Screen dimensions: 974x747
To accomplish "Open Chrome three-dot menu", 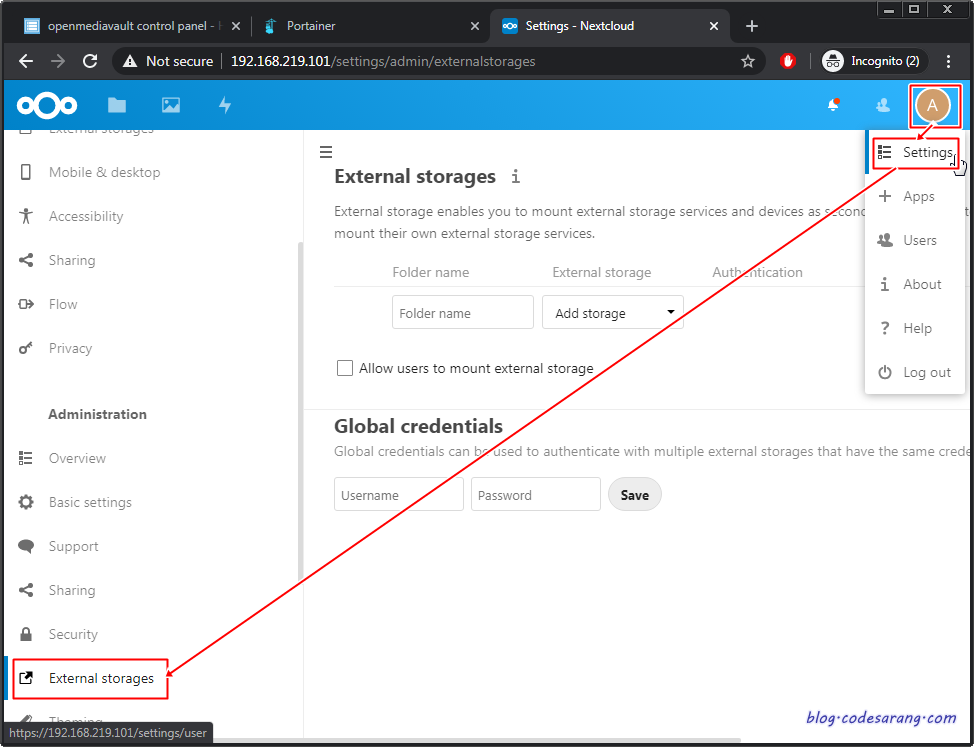I will click(x=948, y=61).
